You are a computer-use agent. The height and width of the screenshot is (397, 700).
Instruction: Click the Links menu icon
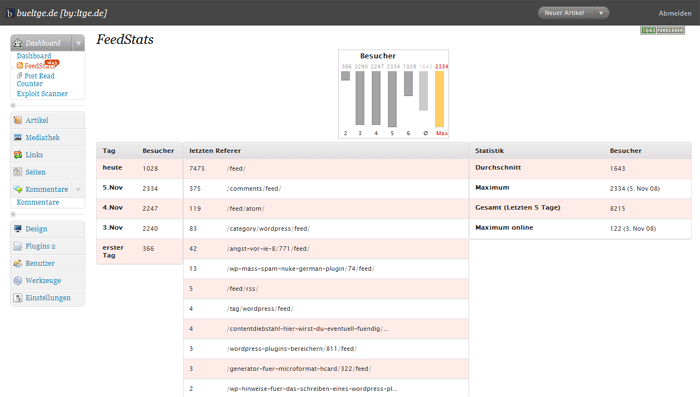point(18,155)
